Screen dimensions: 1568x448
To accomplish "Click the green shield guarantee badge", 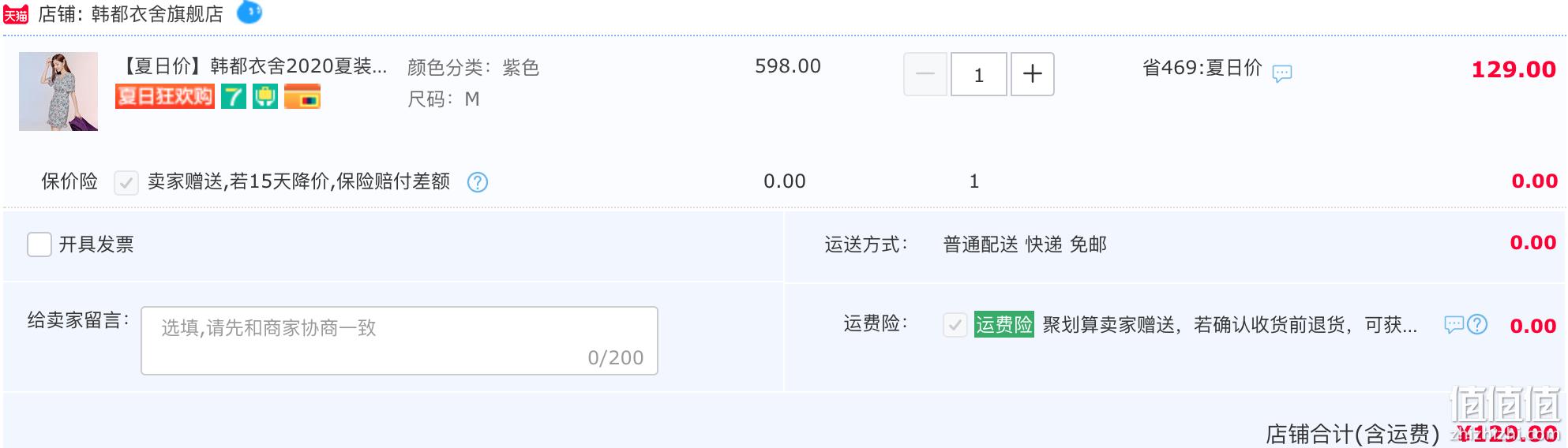I will [265, 96].
